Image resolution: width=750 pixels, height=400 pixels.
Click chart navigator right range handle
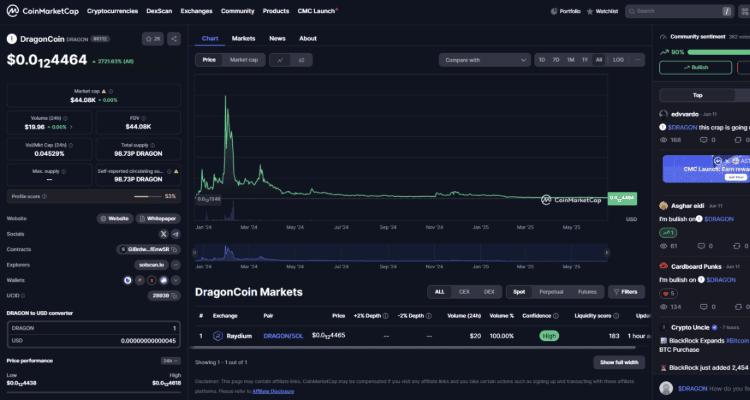(x=607, y=253)
